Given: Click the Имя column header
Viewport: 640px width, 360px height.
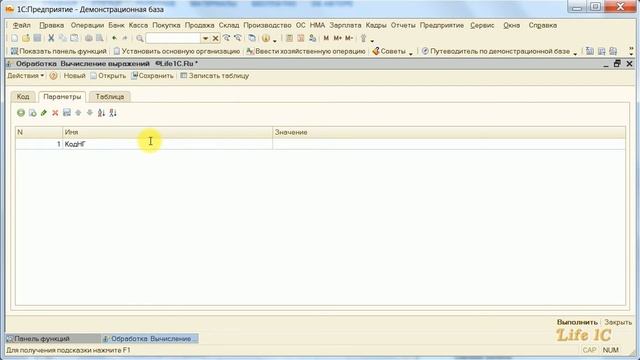Looking at the screenshot, I should [x=167, y=132].
